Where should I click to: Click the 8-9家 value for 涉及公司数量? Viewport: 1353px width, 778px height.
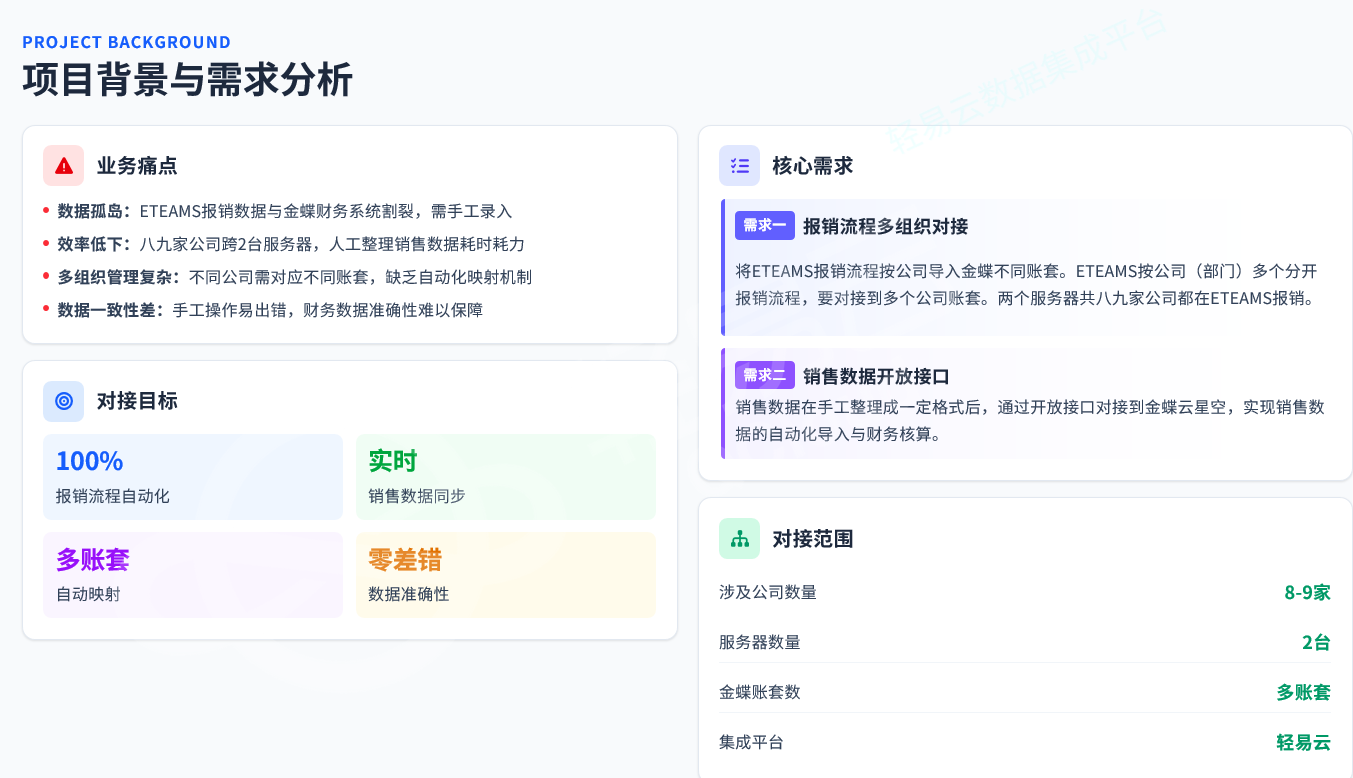coord(1307,592)
